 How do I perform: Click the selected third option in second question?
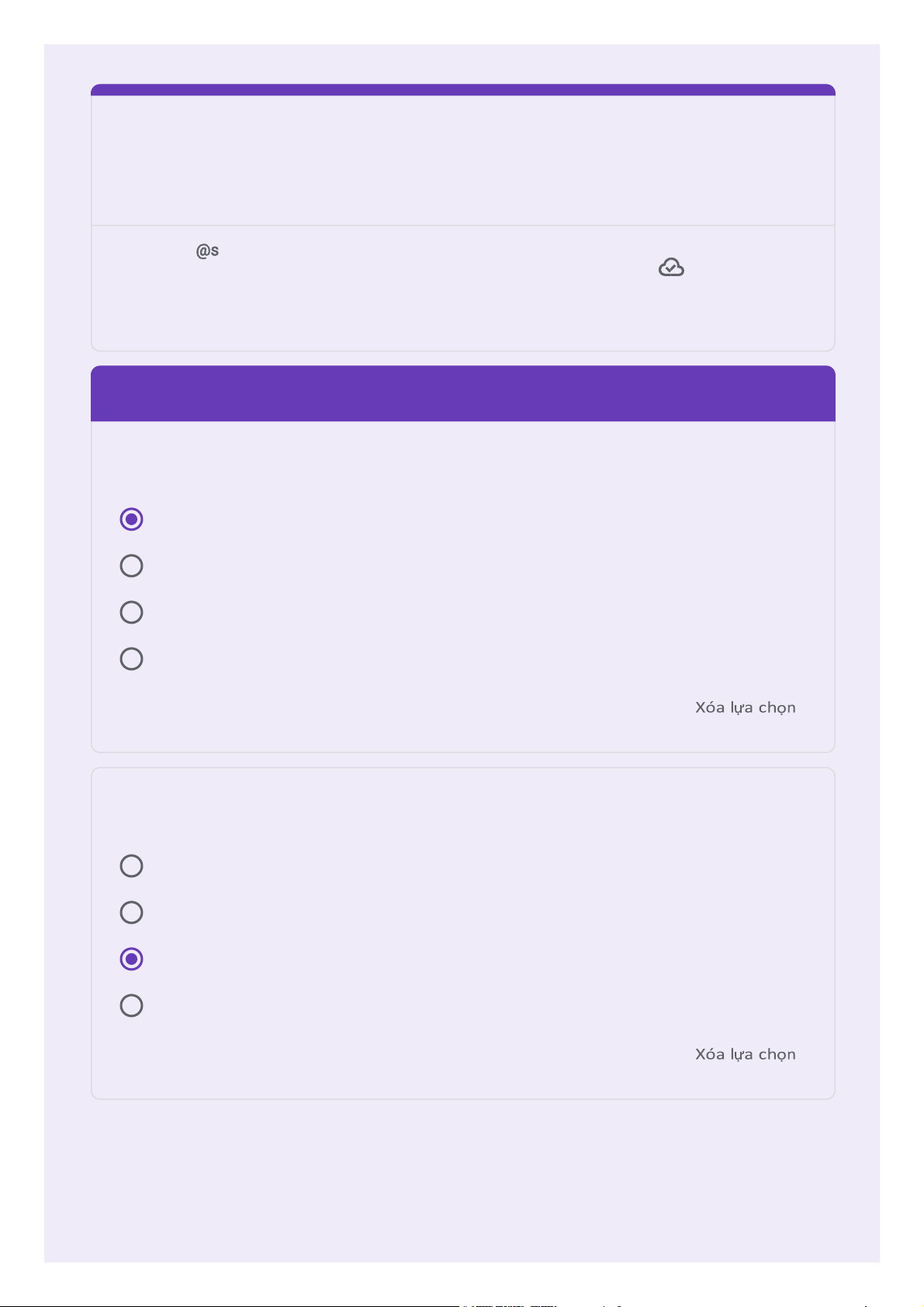131,959
